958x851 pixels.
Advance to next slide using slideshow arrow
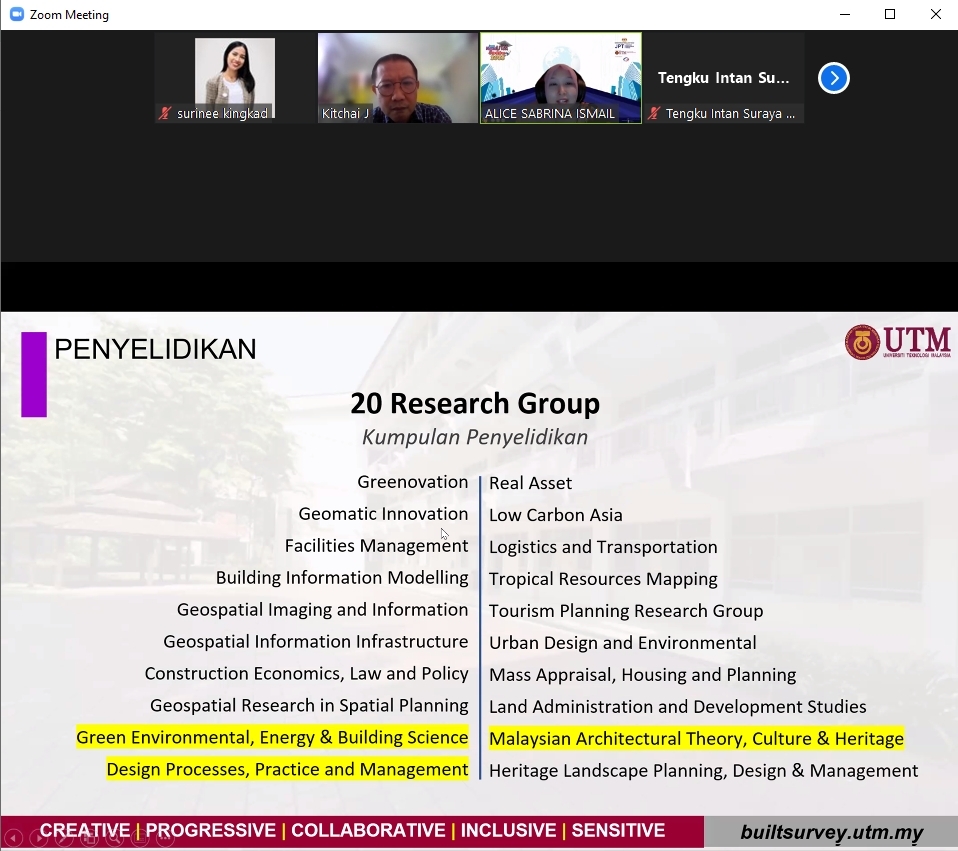coord(38,838)
